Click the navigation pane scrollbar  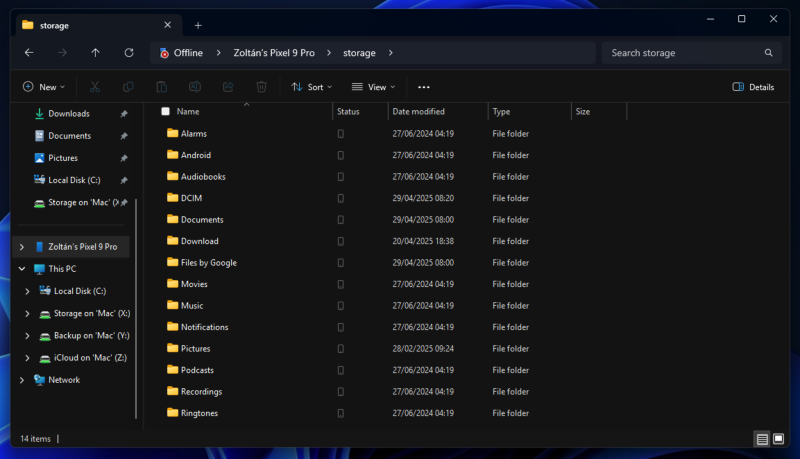pos(136,308)
